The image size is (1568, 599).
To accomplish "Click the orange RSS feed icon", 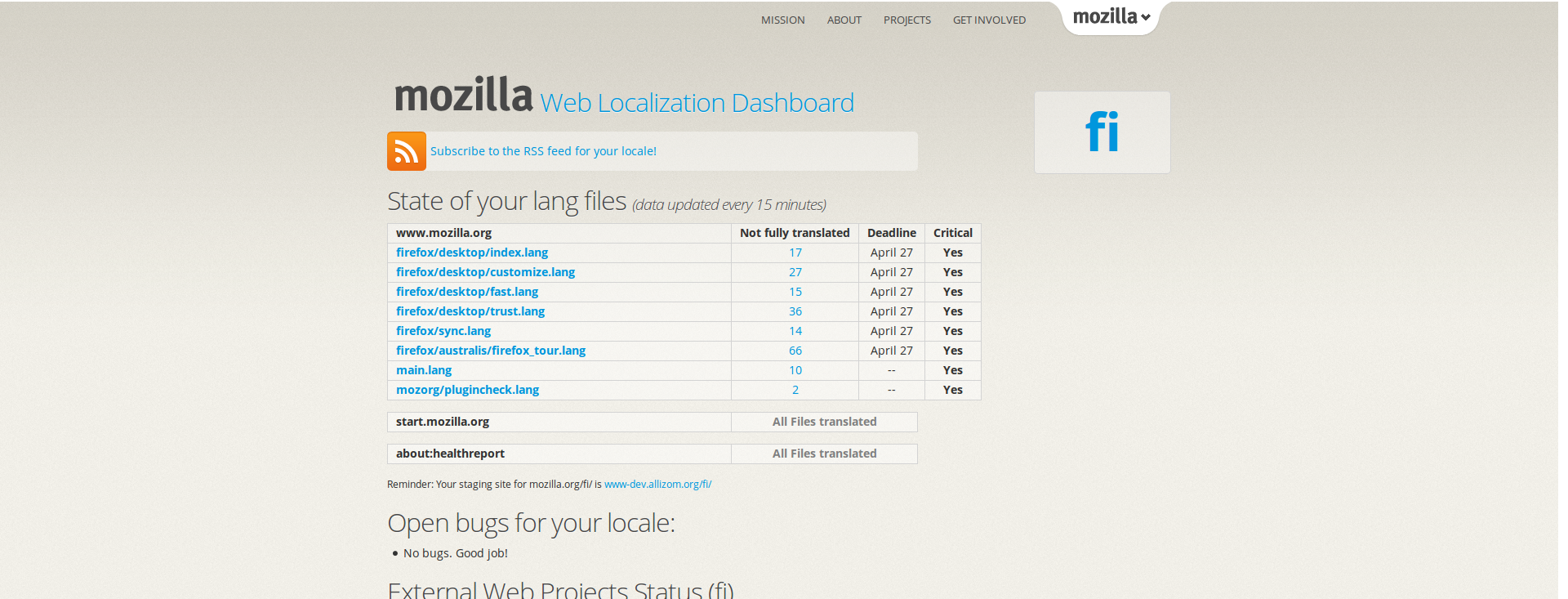I will pos(407,151).
